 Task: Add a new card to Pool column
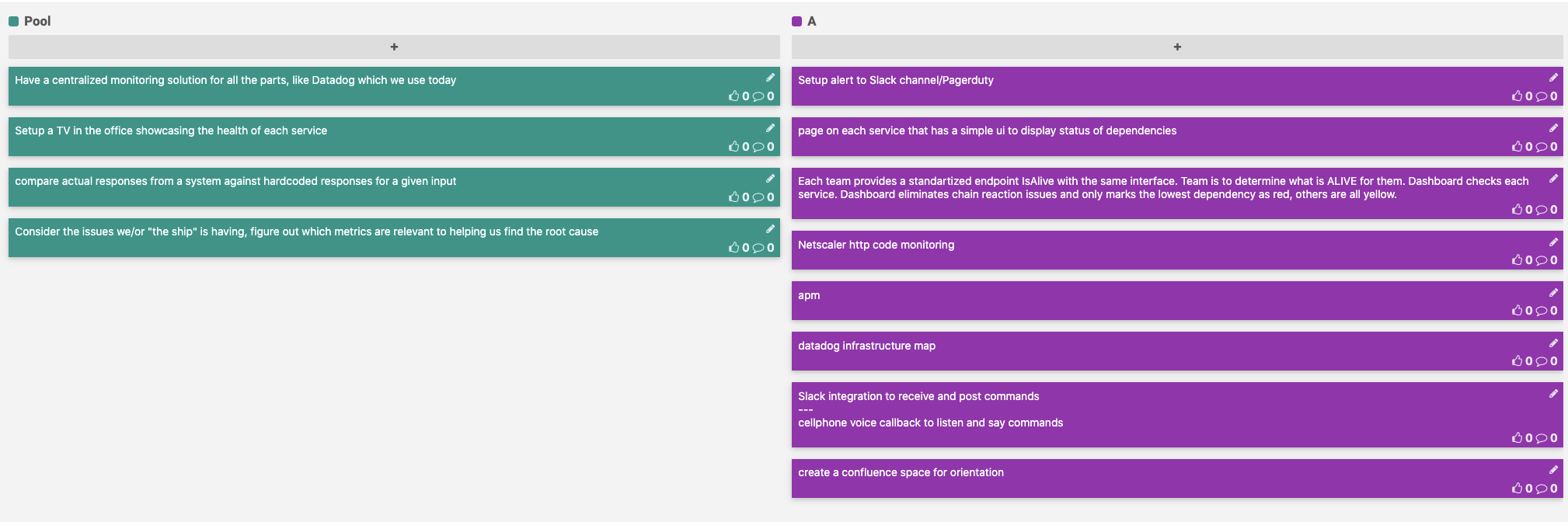394,47
